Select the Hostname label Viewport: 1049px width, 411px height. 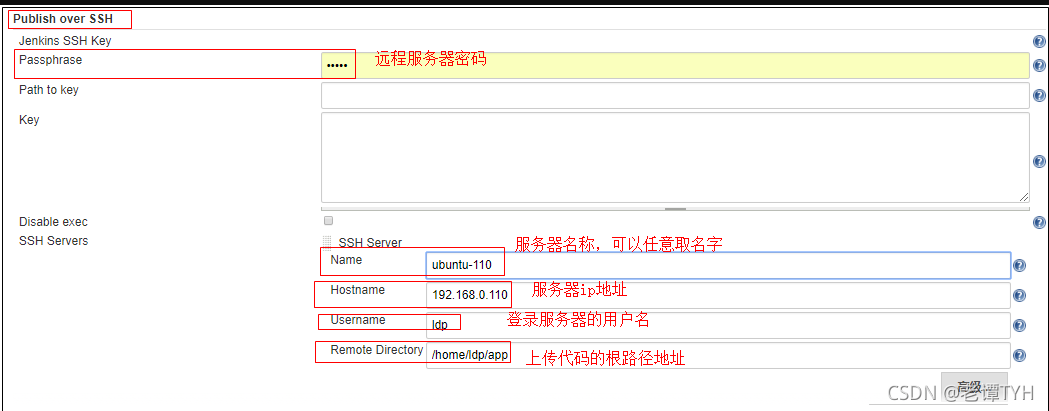coord(357,290)
